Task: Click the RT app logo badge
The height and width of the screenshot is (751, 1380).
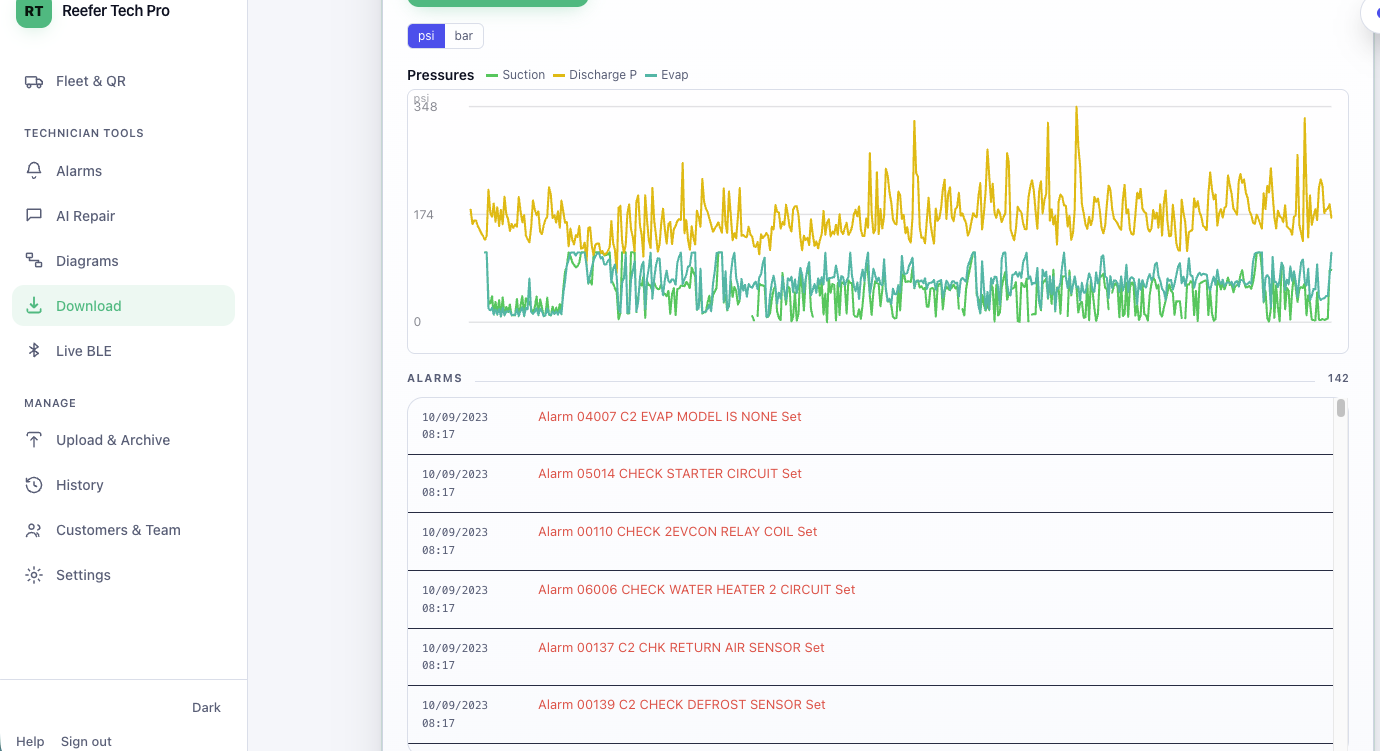Action: pyautogui.click(x=34, y=12)
